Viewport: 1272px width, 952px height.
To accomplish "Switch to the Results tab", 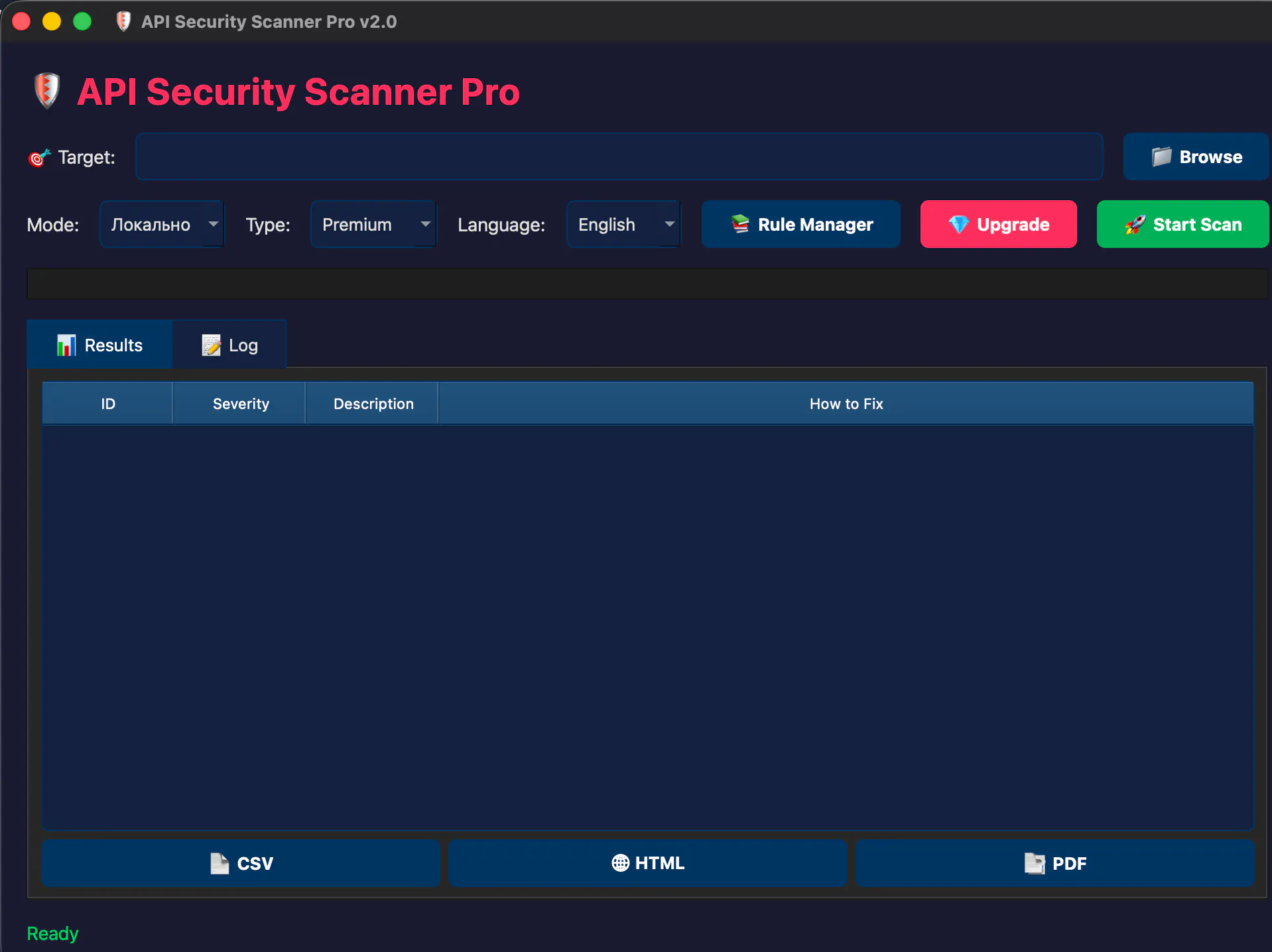I will point(99,345).
